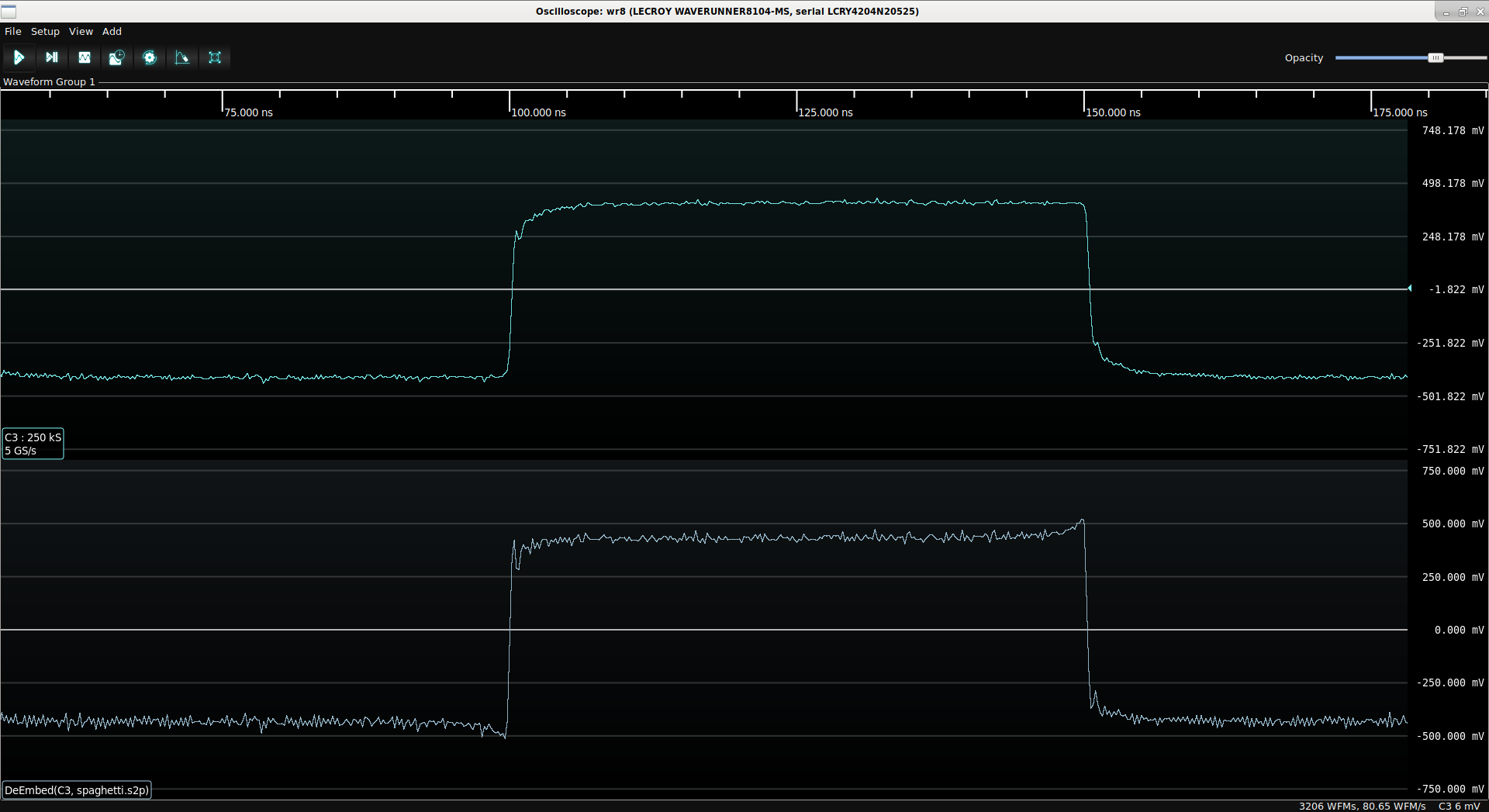
Task: Click the 175.000 ns timeline label
Action: point(1400,112)
